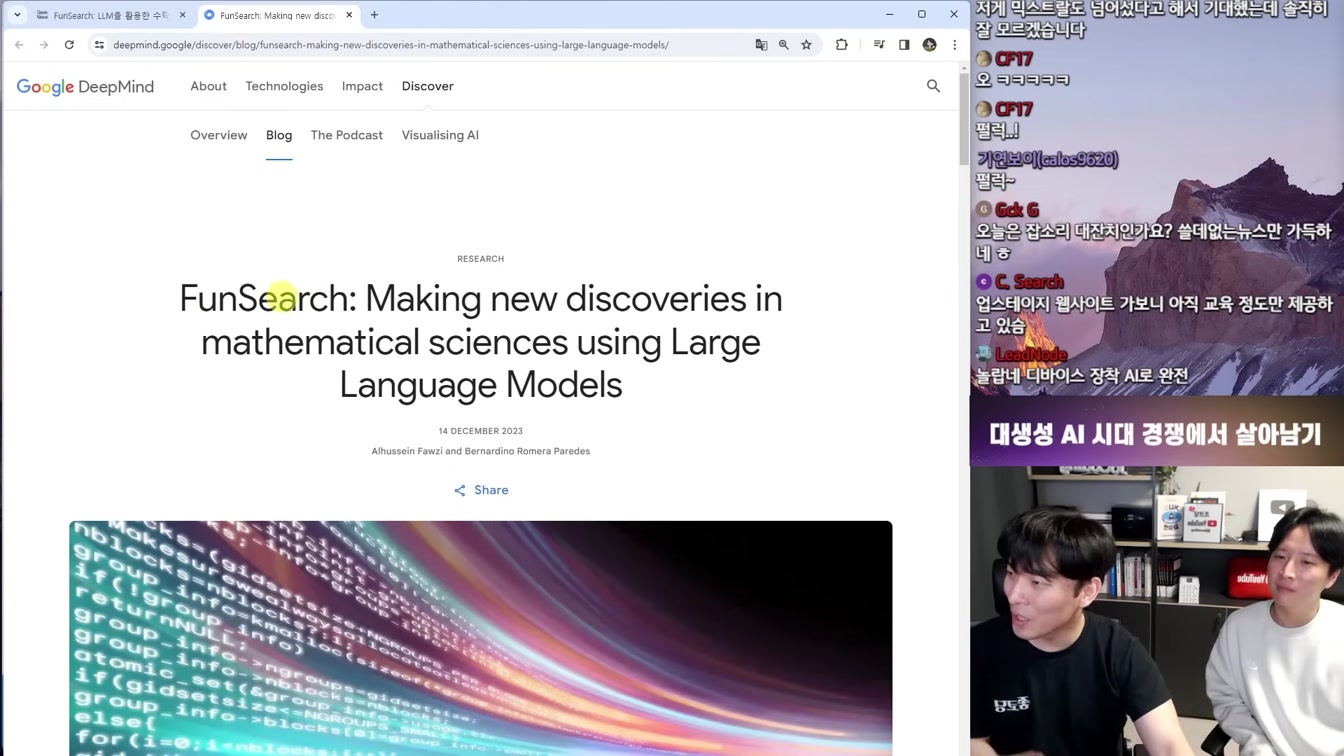1344x756 pixels.
Task: Click the RESEARCH category label
Action: [x=480, y=259]
